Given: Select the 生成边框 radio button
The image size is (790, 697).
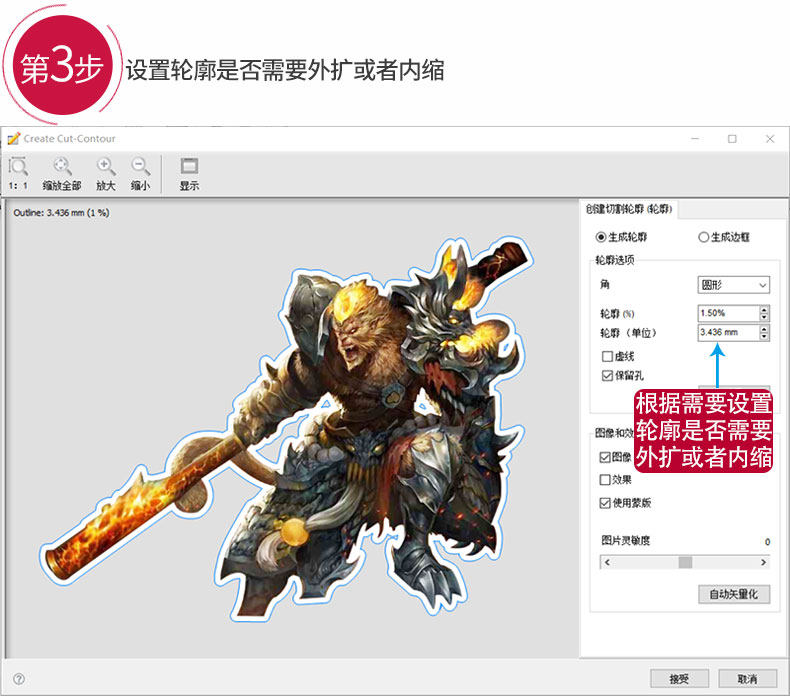Looking at the screenshot, I should click(x=703, y=237).
